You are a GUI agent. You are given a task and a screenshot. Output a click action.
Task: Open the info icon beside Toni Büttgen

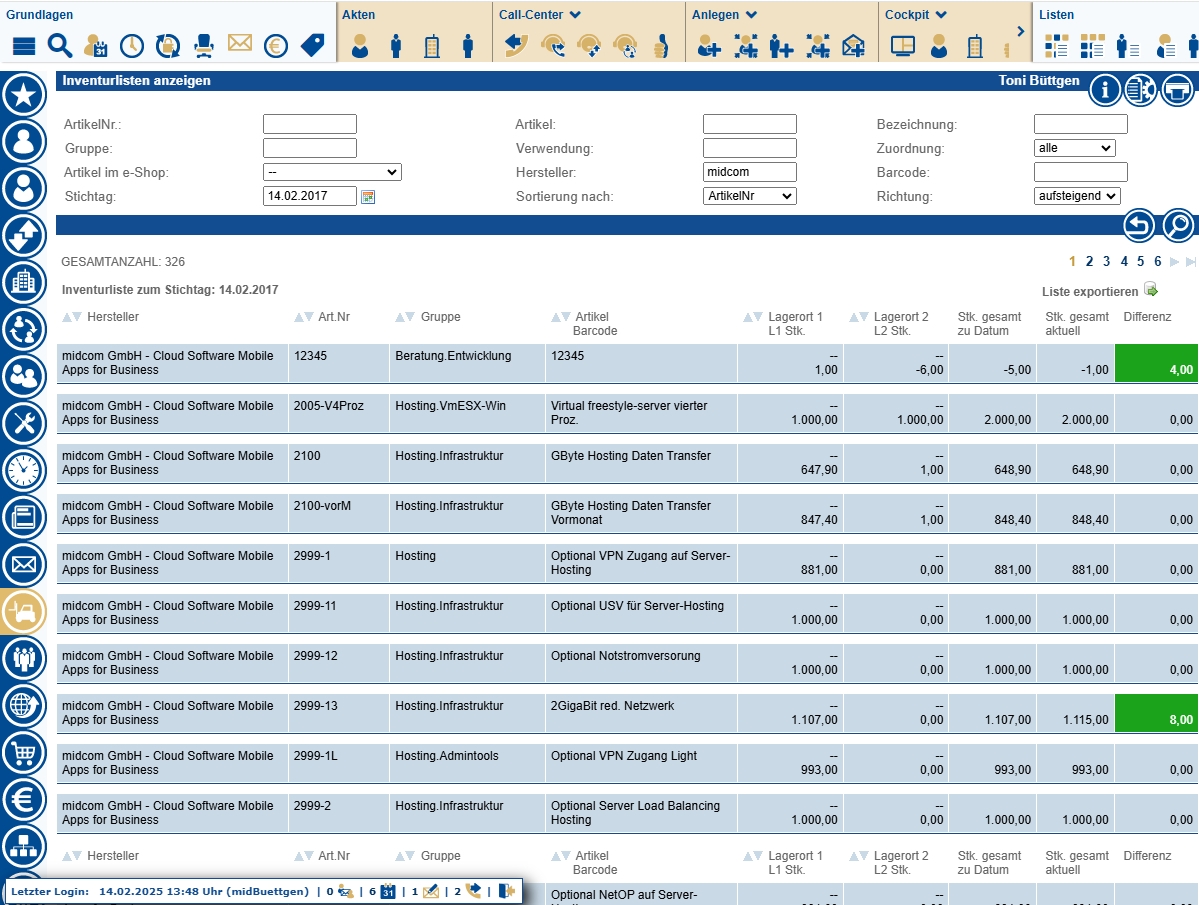point(1104,89)
